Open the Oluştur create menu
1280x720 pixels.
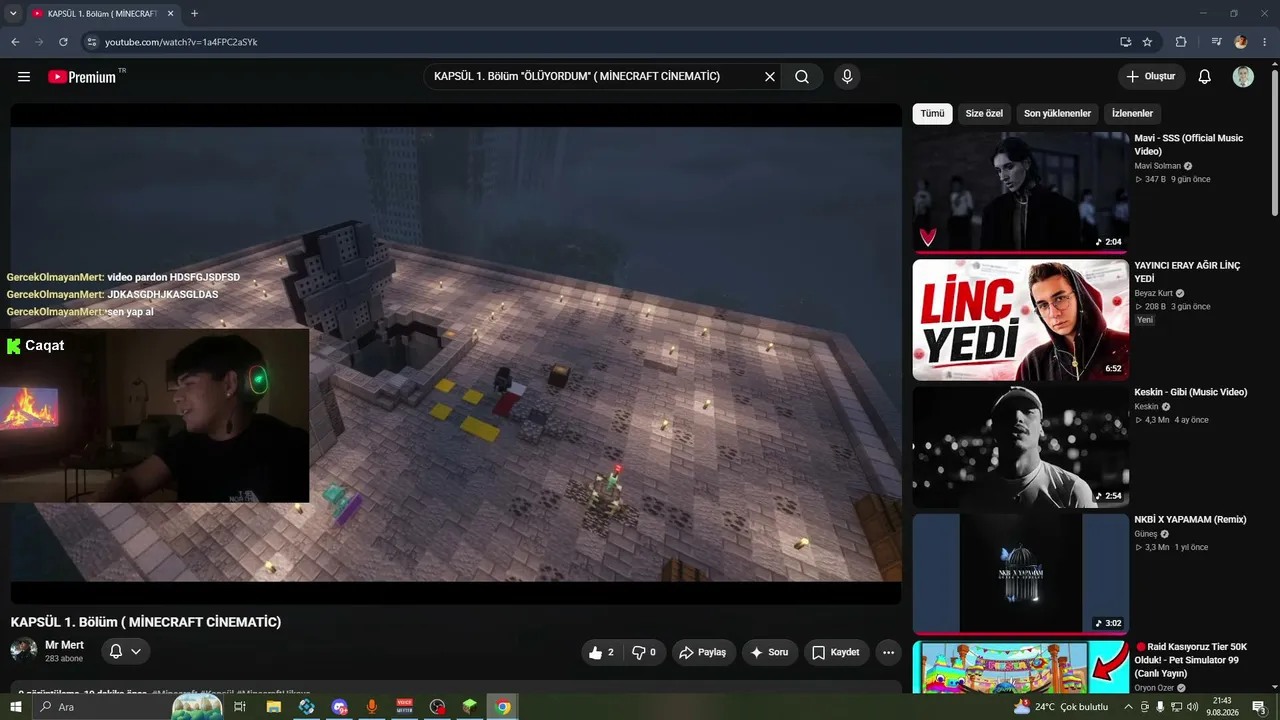[1151, 77]
